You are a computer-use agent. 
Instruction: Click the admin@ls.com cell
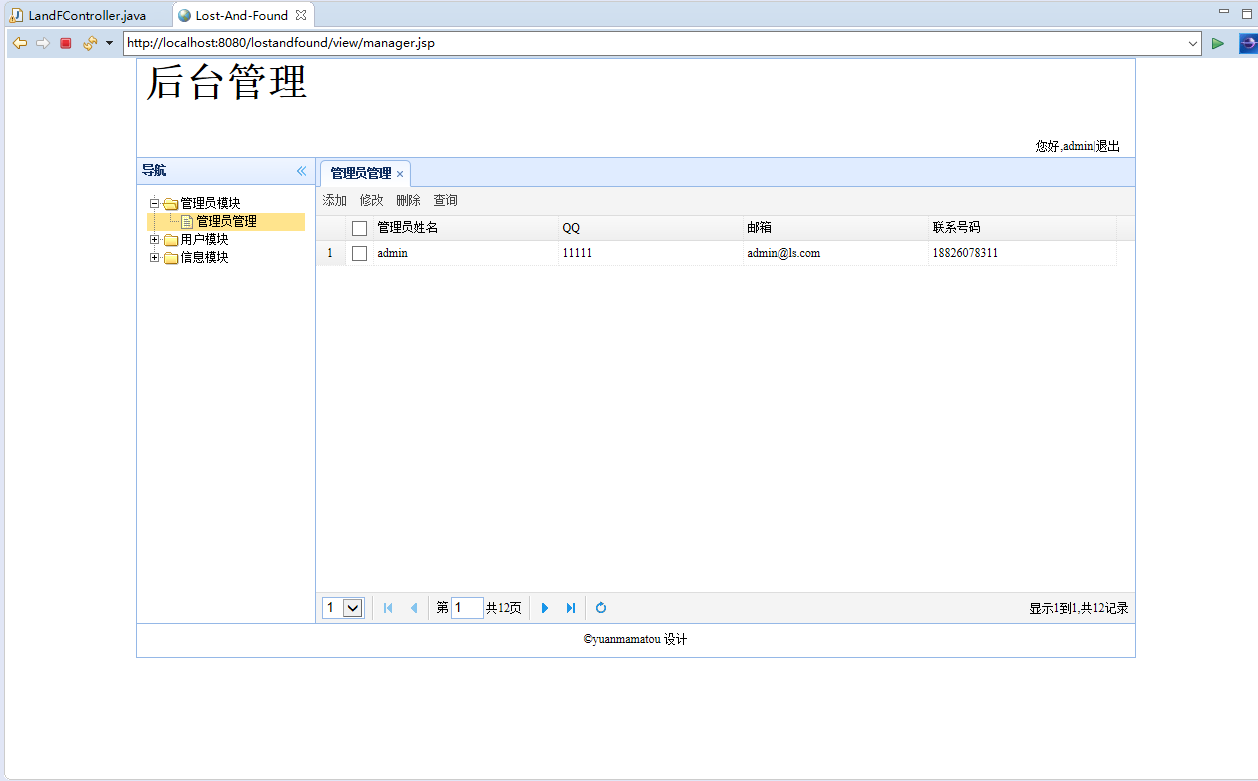pyautogui.click(x=836, y=253)
